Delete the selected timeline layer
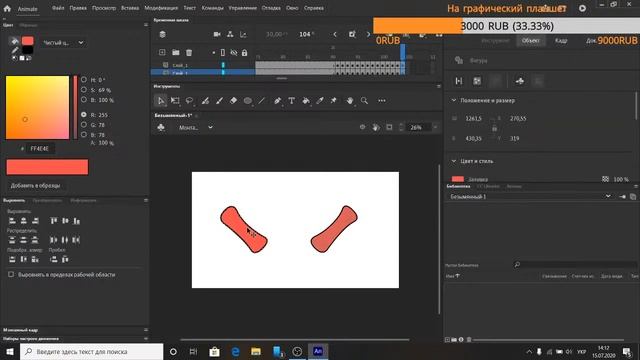This screenshot has width=640, height=360. click(x=189, y=53)
